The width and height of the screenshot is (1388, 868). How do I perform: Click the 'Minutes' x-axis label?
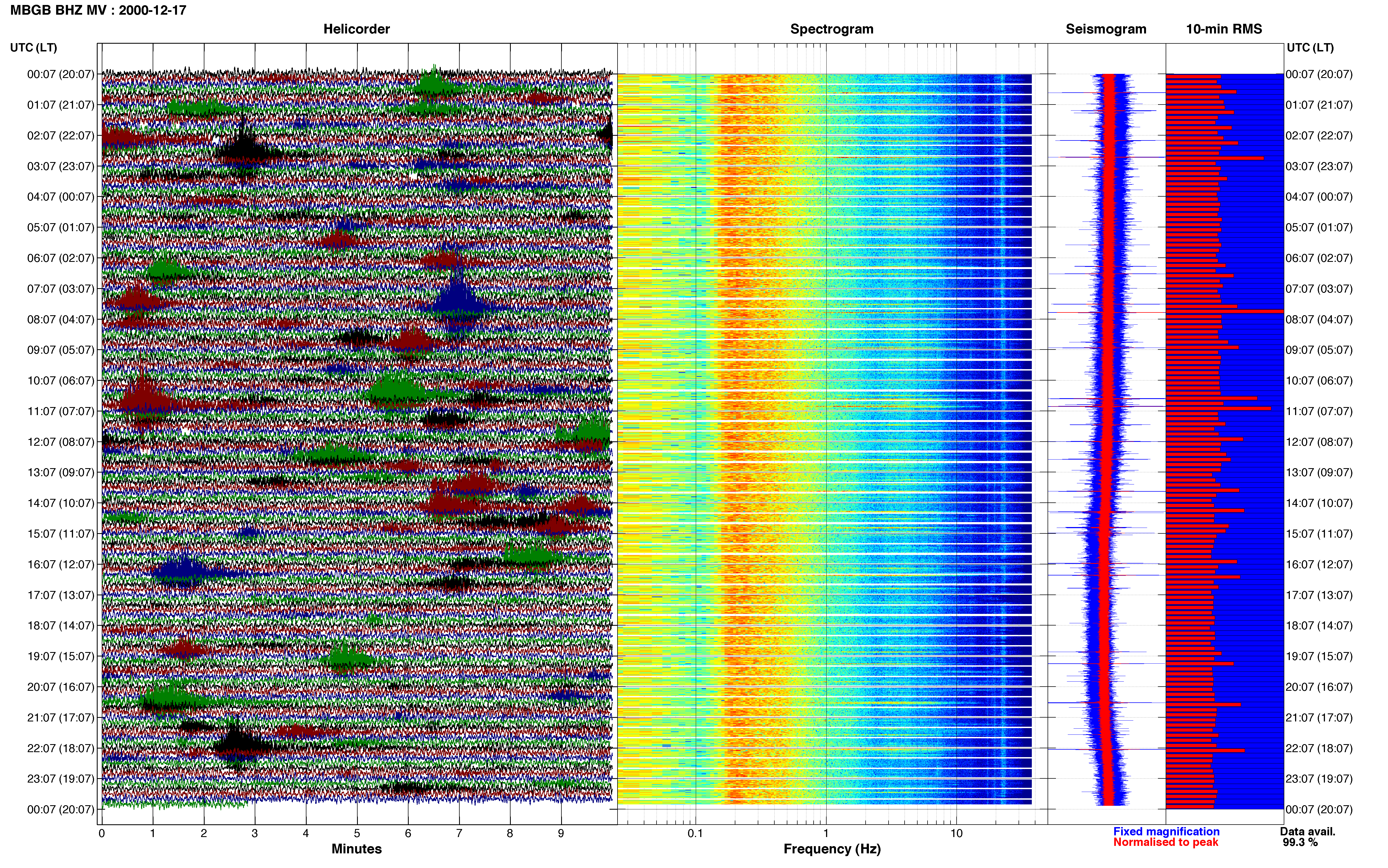(x=356, y=848)
